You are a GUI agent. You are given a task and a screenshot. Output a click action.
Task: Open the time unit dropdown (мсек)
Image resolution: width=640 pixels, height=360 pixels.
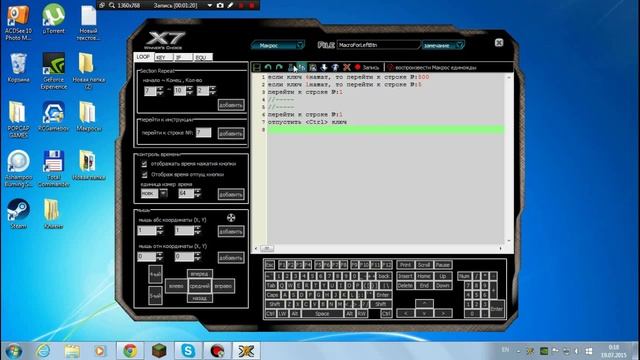(x=163, y=193)
